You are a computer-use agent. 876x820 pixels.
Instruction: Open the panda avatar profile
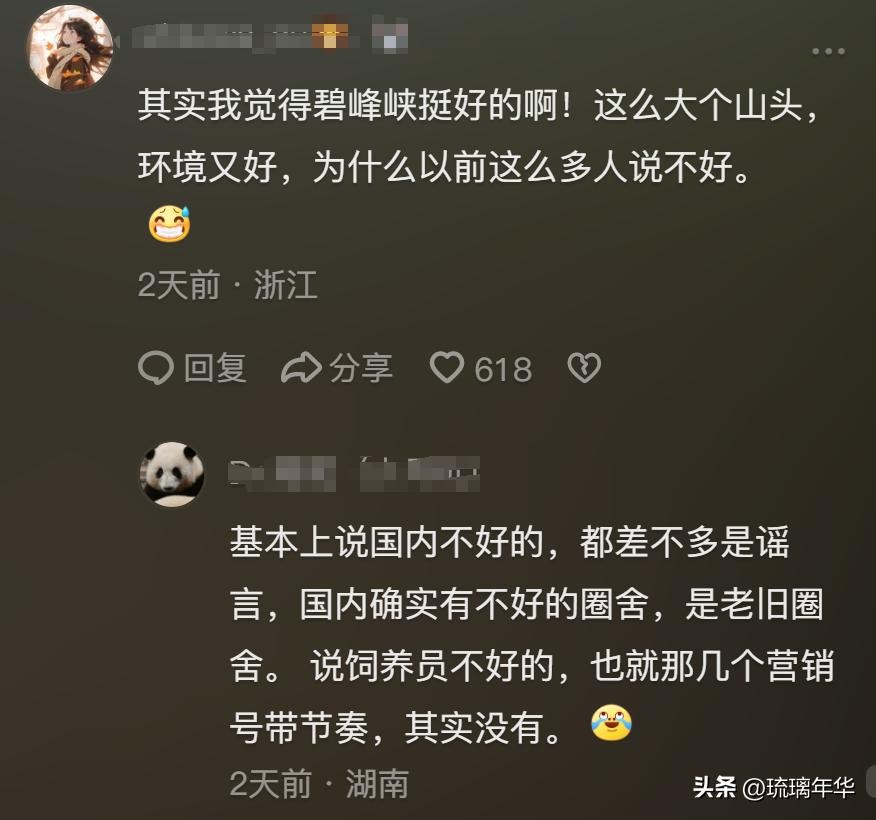coord(172,474)
